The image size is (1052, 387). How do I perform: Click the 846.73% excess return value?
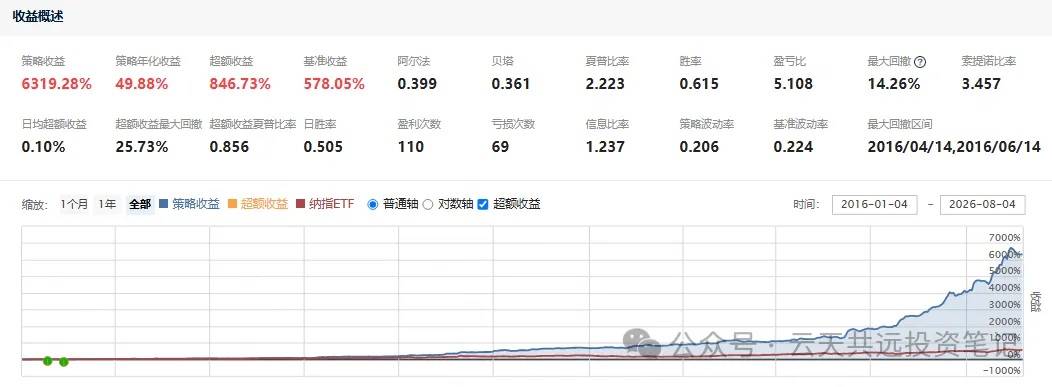tap(240, 84)
